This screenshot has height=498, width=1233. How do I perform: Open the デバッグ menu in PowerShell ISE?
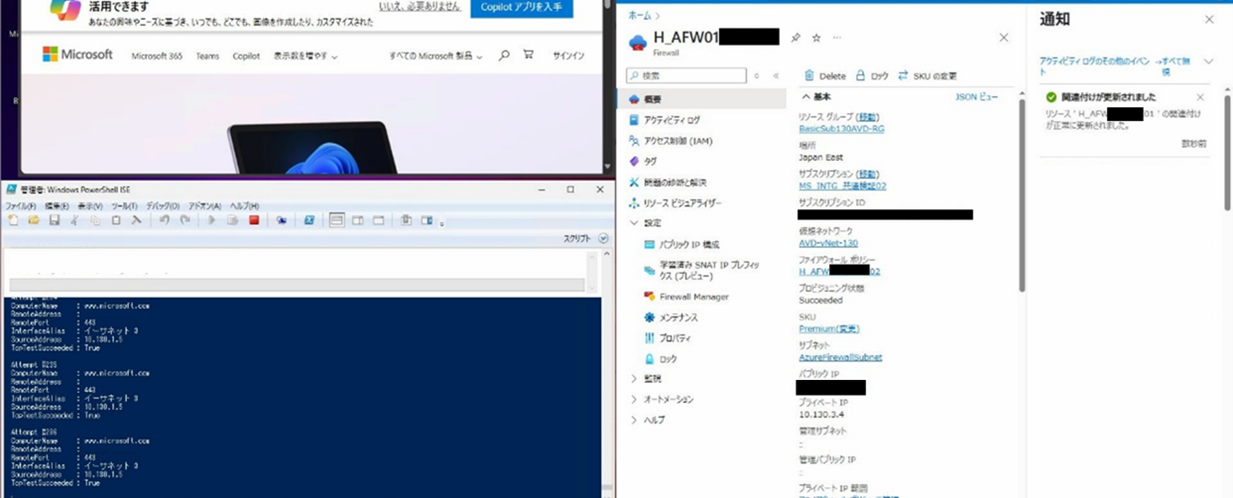pyautogui.click(x=162, y=206)
